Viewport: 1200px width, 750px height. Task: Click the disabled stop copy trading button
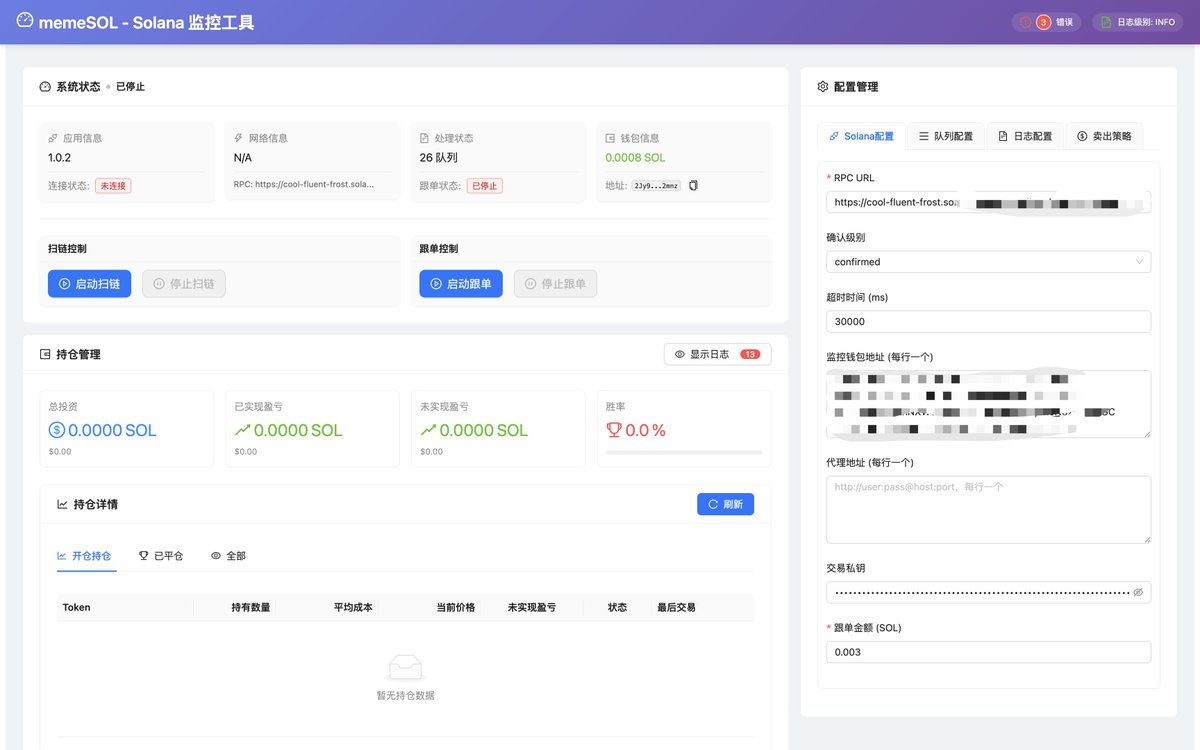click(x=555, y=284)
